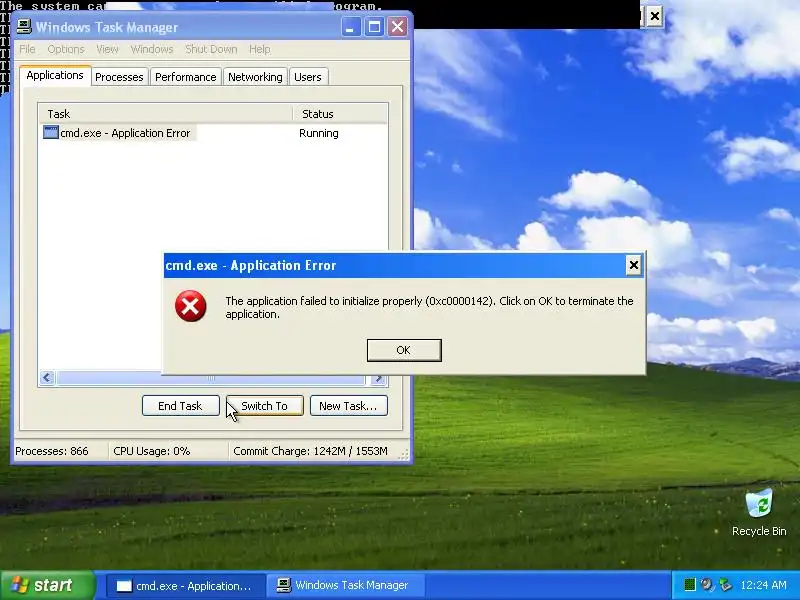
Task: Select the cmd.exe - Application Error task
Action: tap(118, 133)
